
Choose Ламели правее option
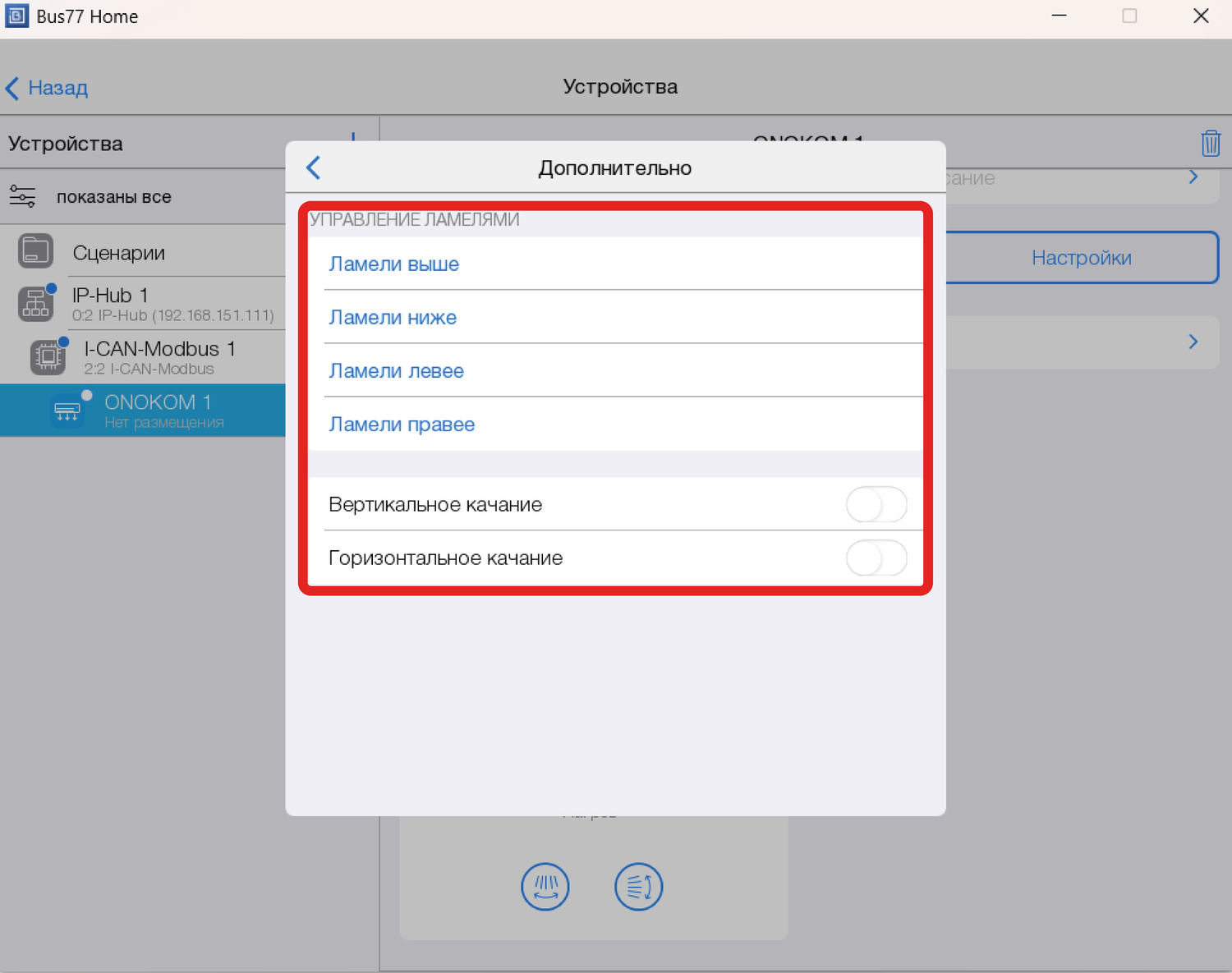coord(402,425)
